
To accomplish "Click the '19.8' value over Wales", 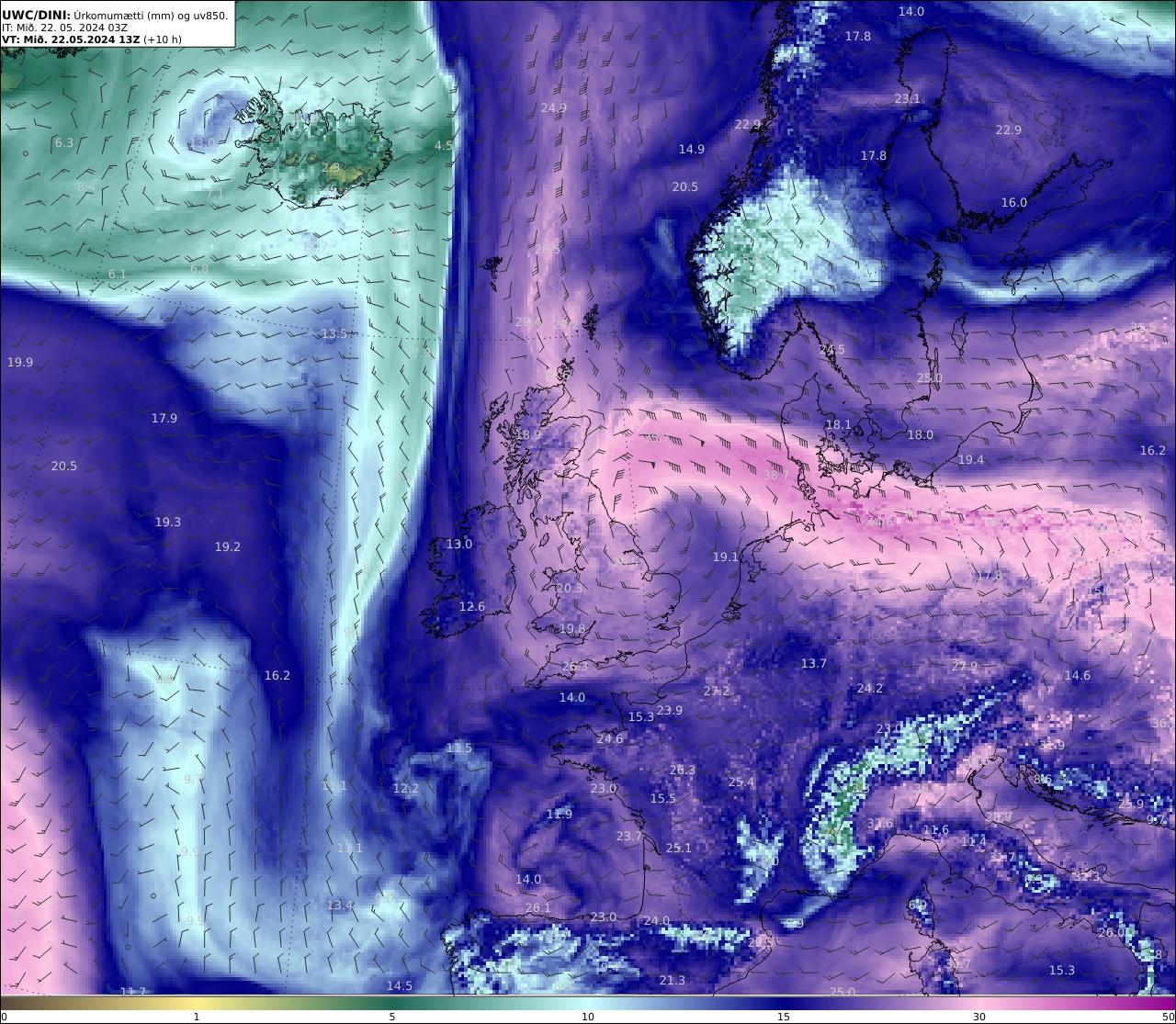I will 572,628.
